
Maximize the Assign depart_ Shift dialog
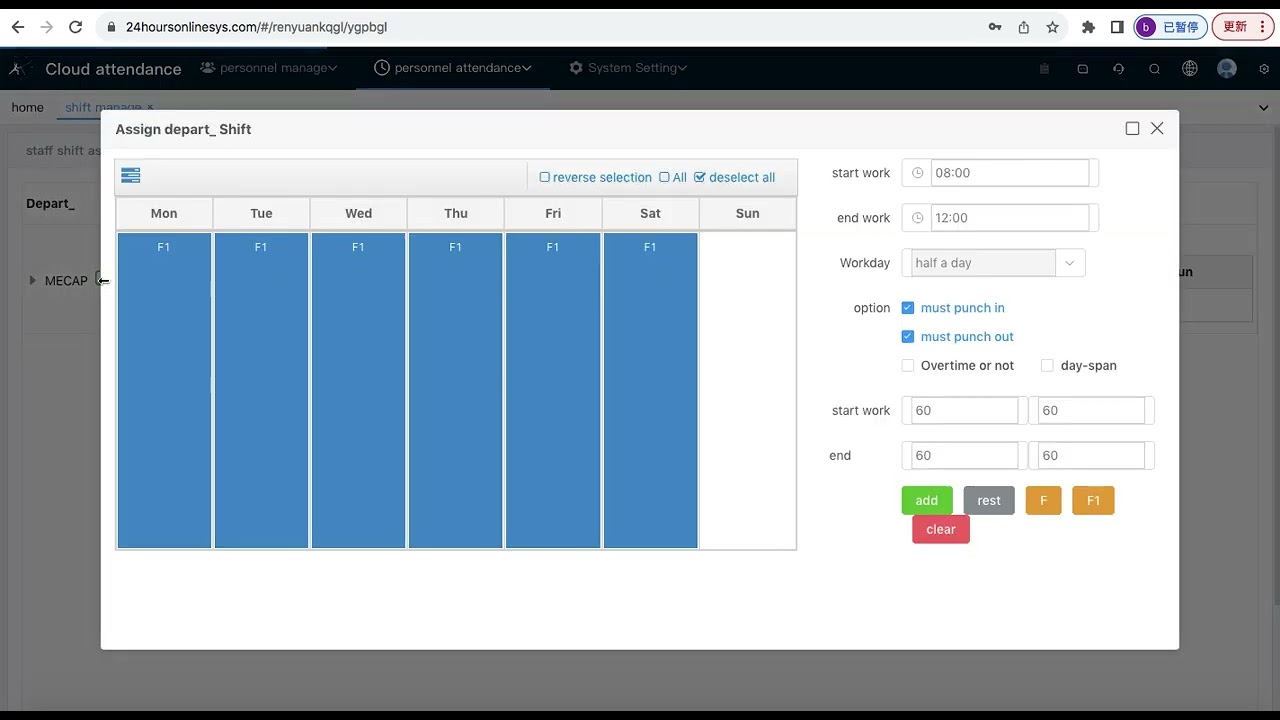pyautogui.click(x=1132, y=128)
